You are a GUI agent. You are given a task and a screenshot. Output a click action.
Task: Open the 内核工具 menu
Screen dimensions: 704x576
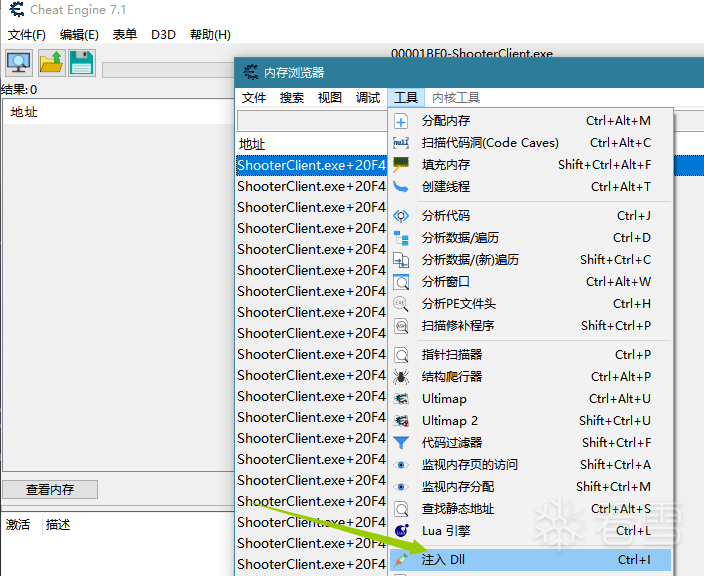click(x=456, y=97)
